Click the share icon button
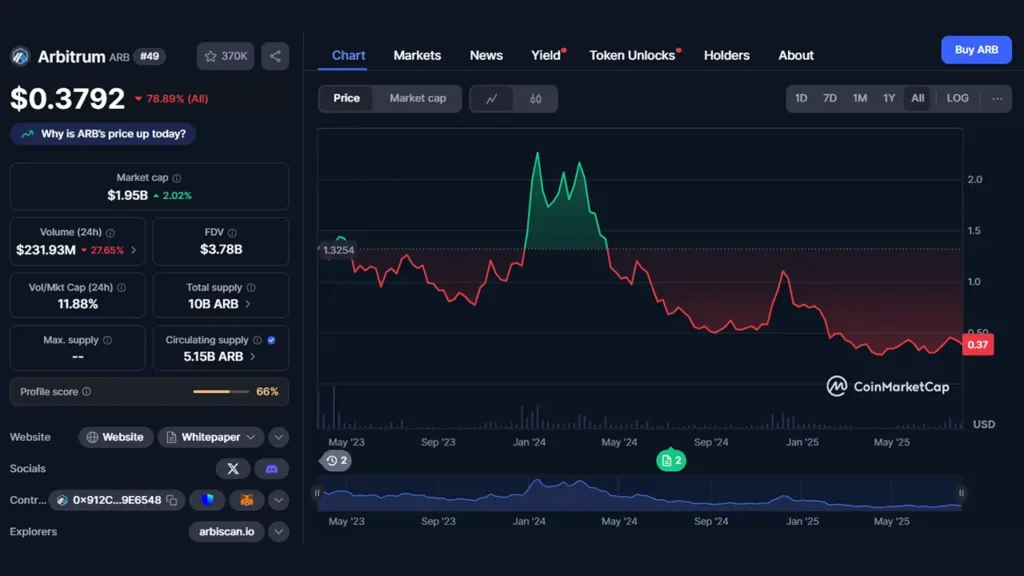This screenshot has height=576, width=1024. 275,56
